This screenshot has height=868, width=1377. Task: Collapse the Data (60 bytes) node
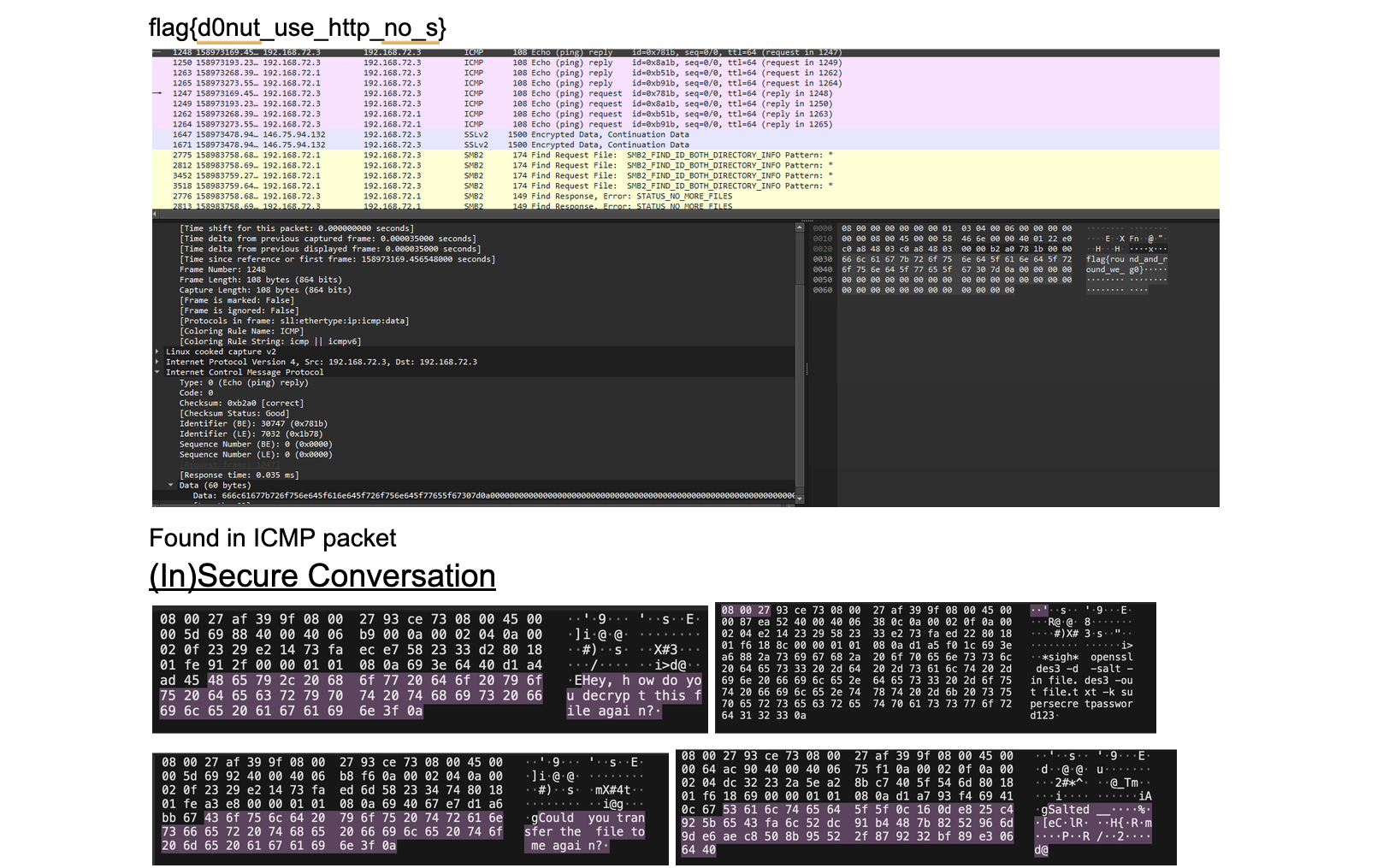tap(171, 485)
